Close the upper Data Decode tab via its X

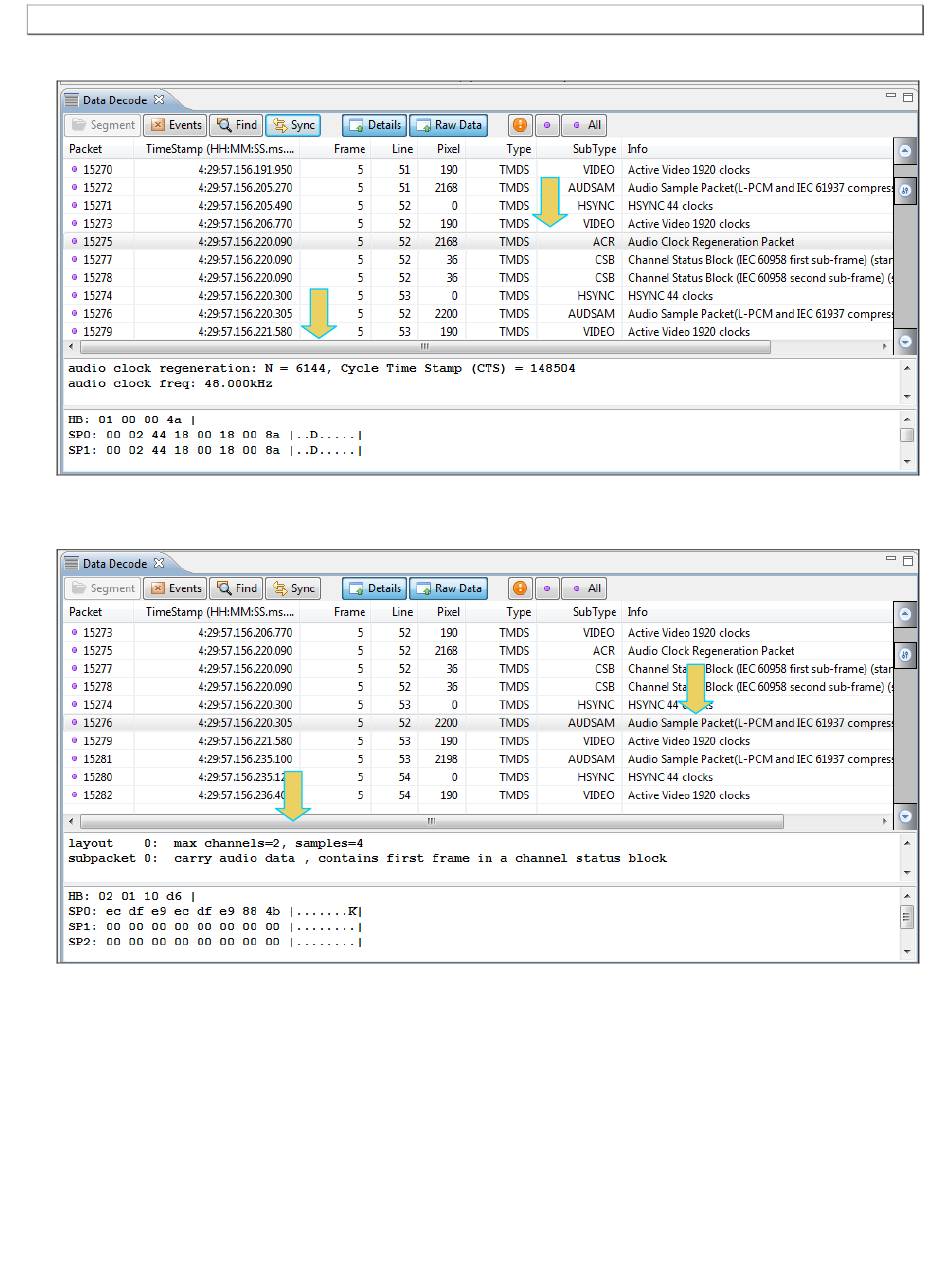pos(158,100)
